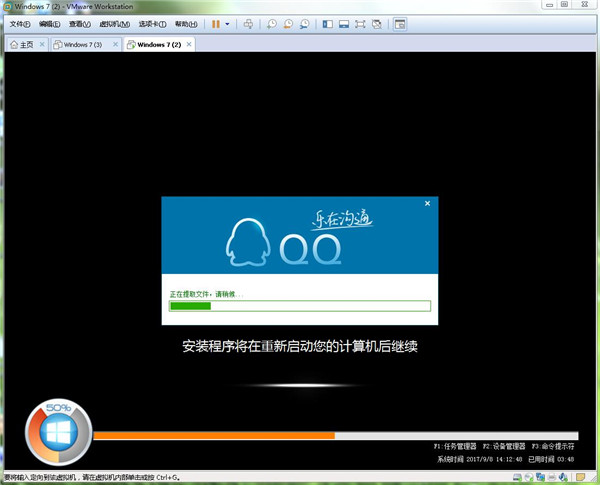The width and height of the screenshot is (600, 485).
Task: Click the console view icon in the toolbar
Action: pyautogui.click(x=400, y=24)
